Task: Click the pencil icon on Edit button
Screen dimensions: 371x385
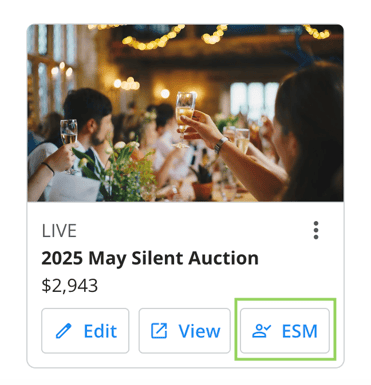Action: 63,331
